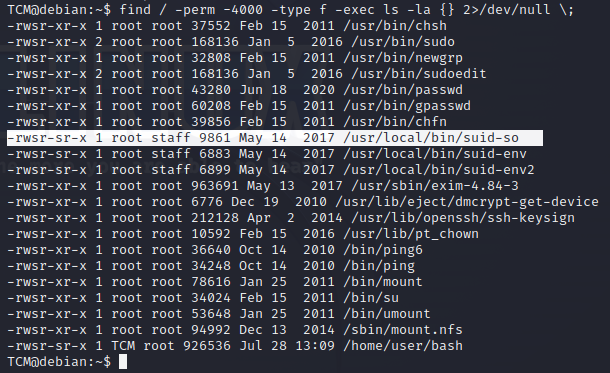Screen dimensions: 610x373
Task: Click the /usr/local/bin/suid-env2 path
Action: pos(439,170)
